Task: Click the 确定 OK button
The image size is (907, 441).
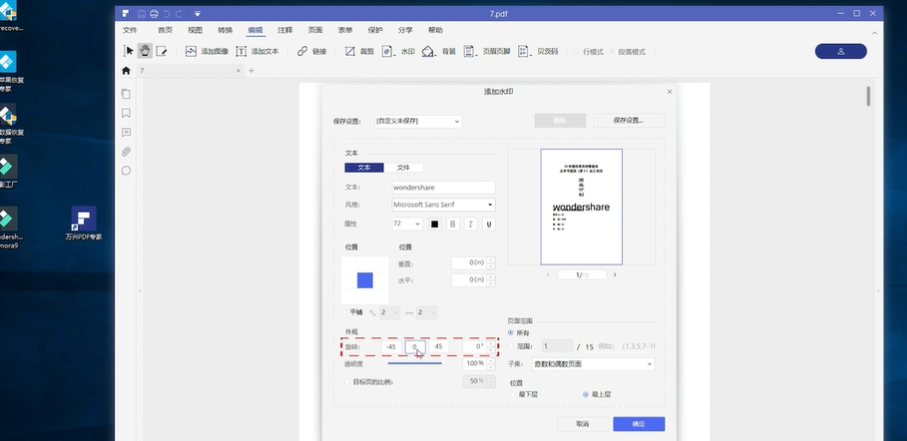Action: pos(639,424)
